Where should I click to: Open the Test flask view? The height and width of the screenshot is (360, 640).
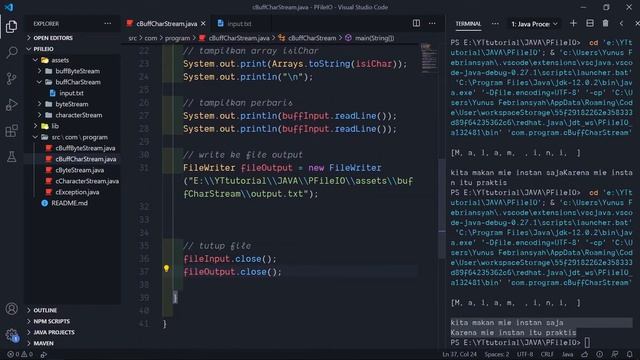11,156
